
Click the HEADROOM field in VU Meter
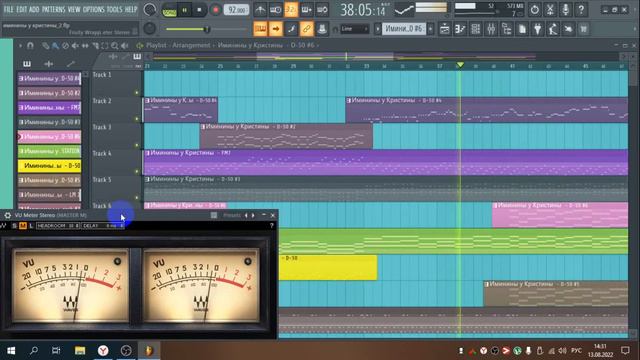tap(58, 226)
